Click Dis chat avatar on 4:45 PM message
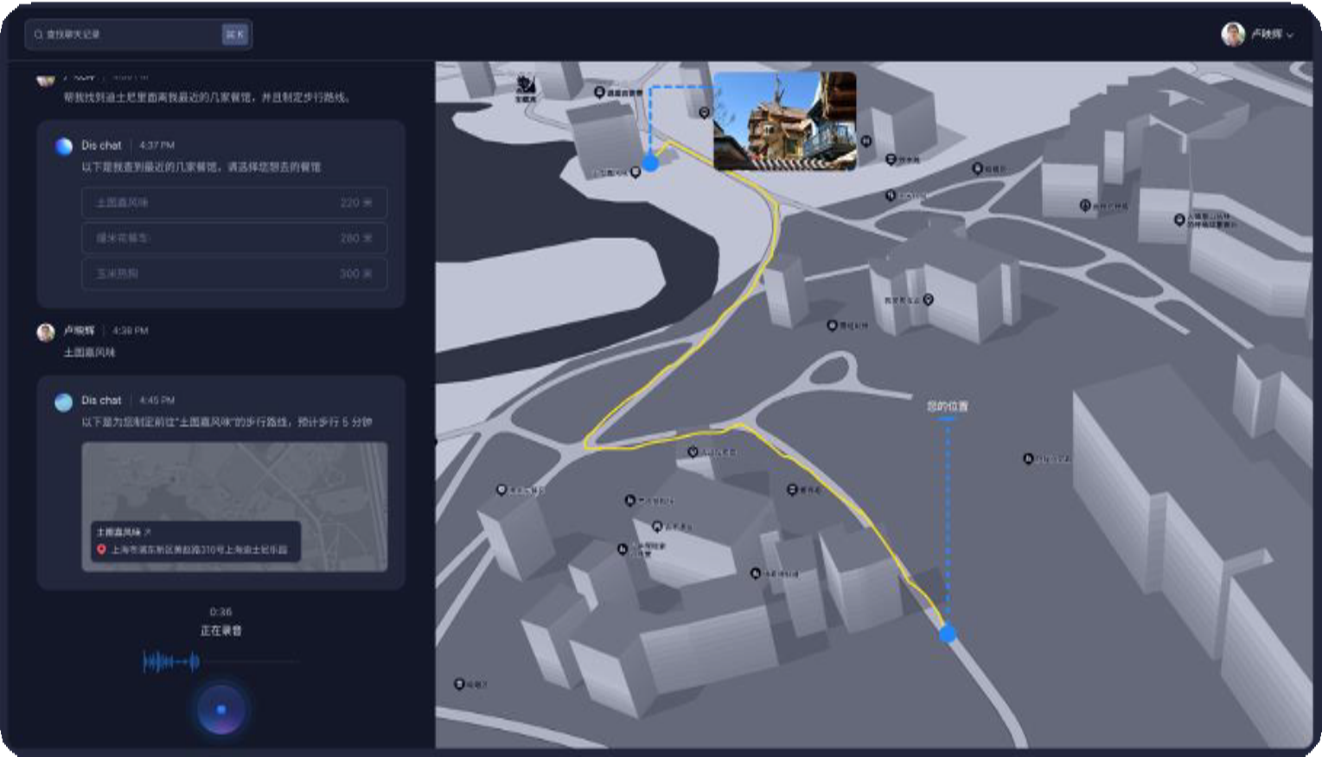The image size is (1322, 757). (x=64, y=402)
